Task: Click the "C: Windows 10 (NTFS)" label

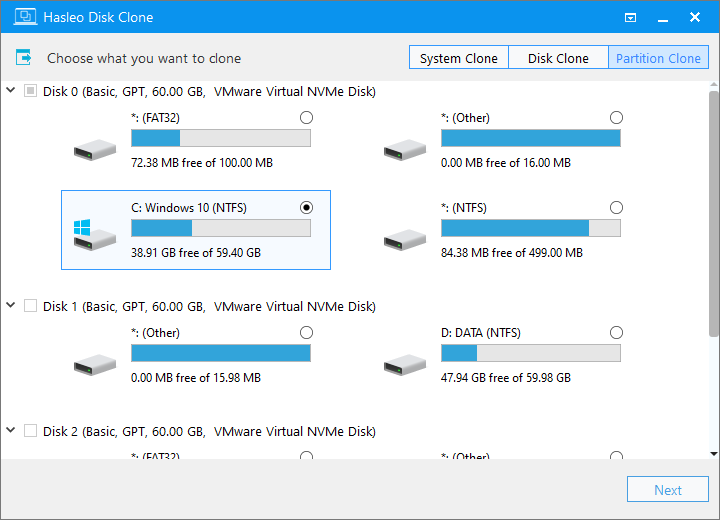Action: 189,208
